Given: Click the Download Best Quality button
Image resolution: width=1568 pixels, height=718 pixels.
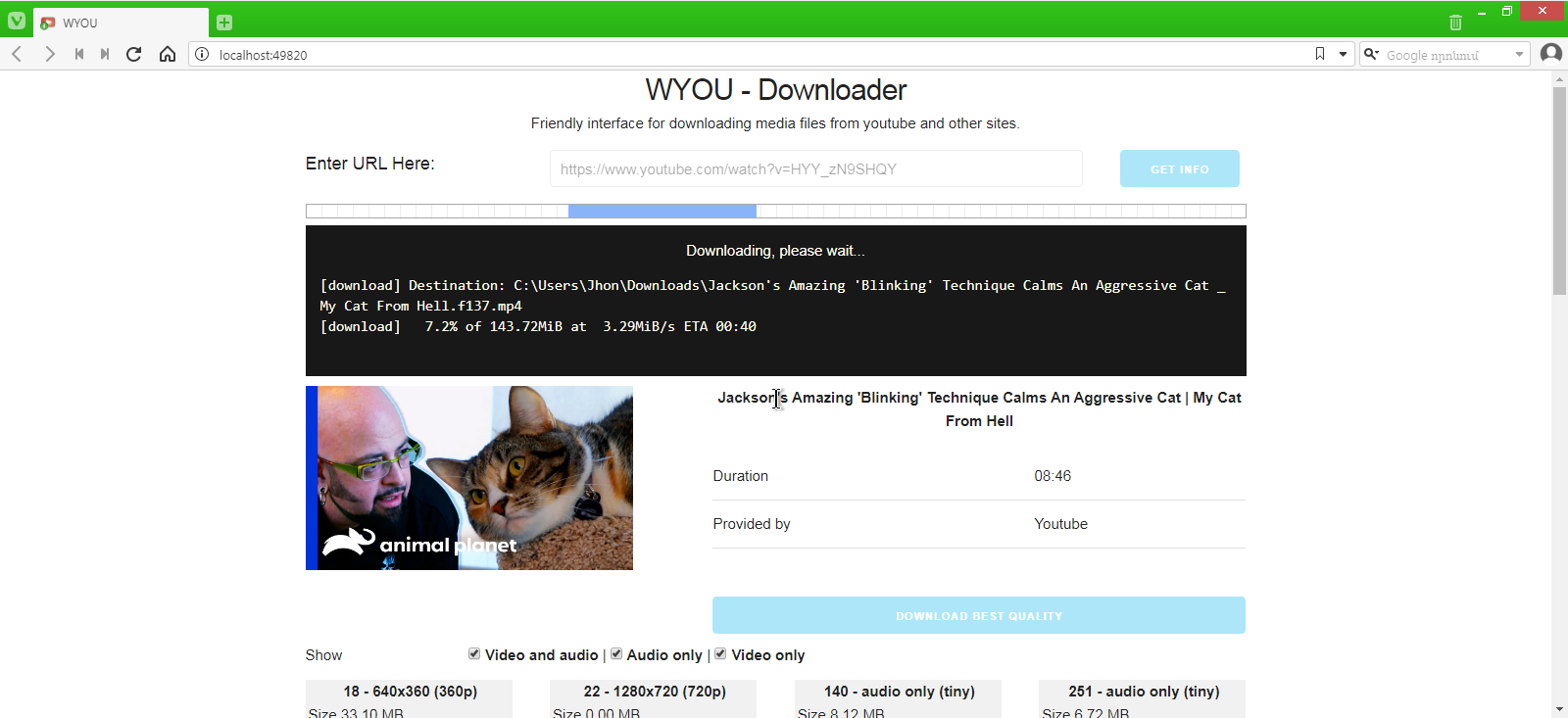Looking at the screenshot, I should coord(978,615).
